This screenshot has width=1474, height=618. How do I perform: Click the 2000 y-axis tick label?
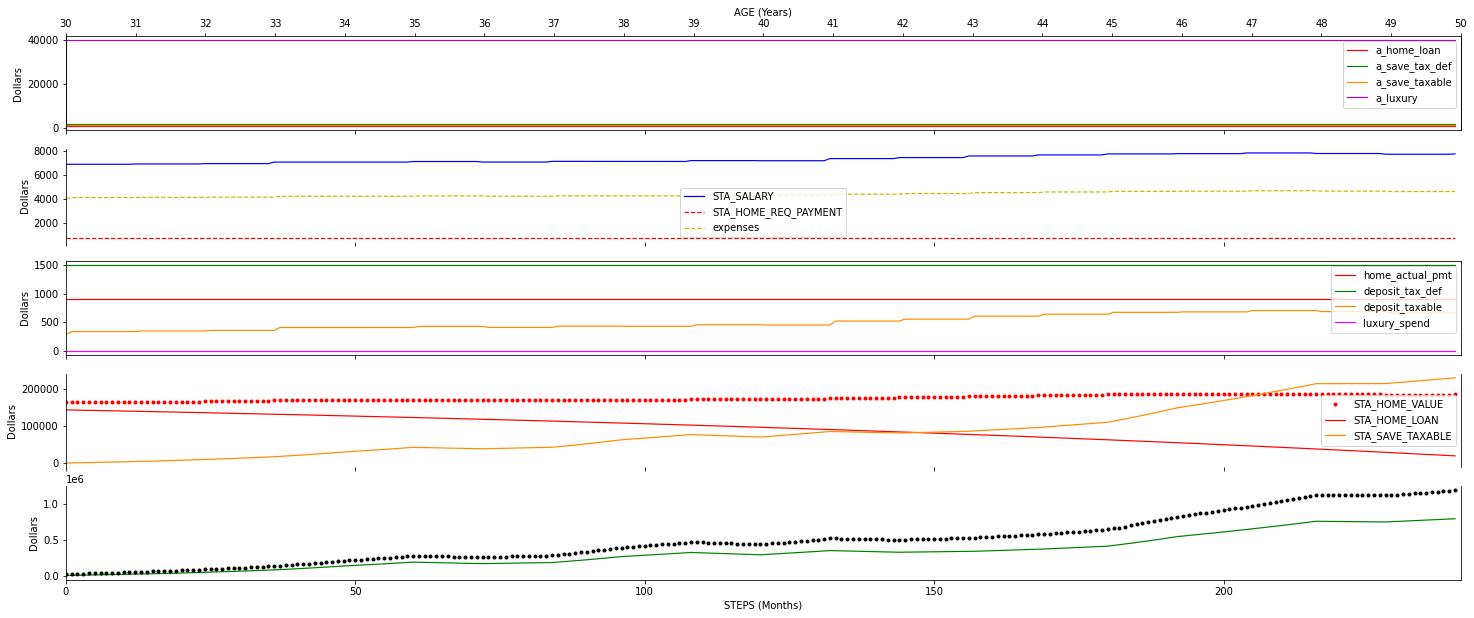pos(46,223)
